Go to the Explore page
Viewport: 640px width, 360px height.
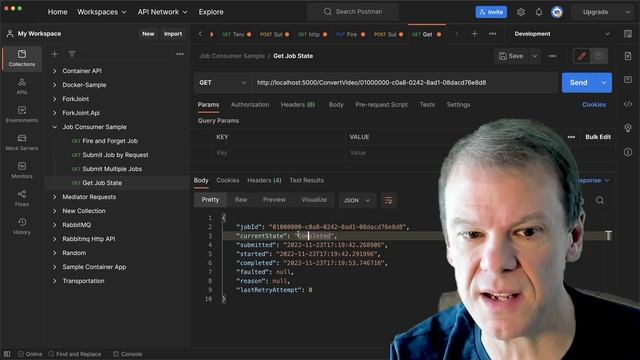(211, 12)
